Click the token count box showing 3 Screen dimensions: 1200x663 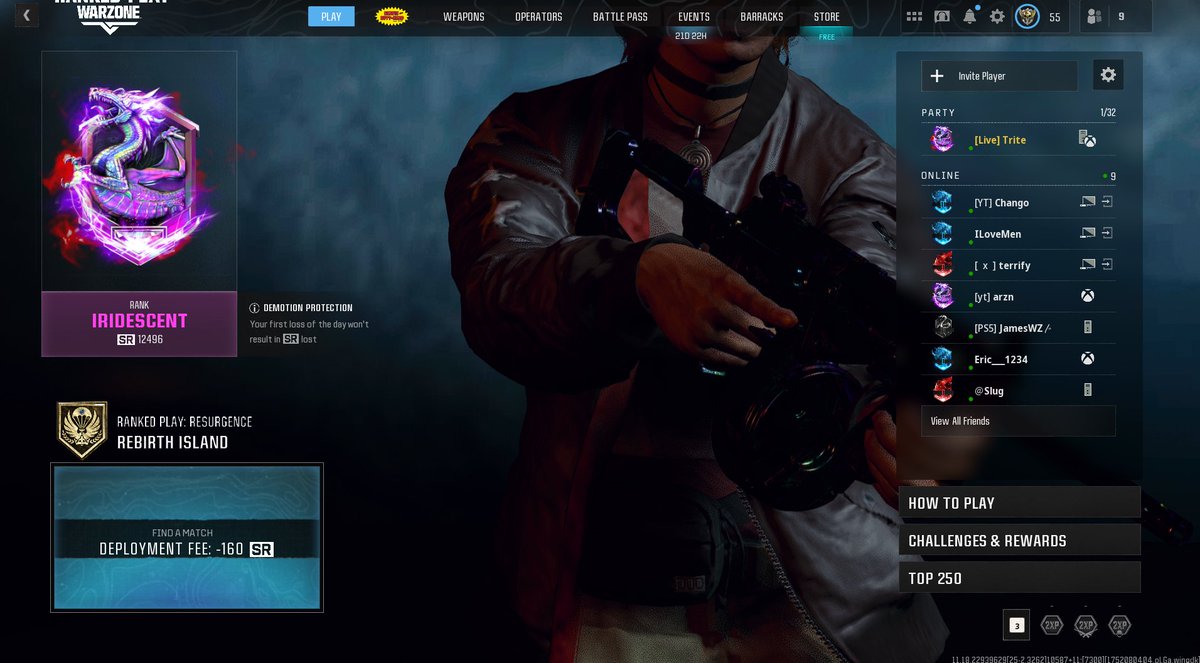[1016, 625]
